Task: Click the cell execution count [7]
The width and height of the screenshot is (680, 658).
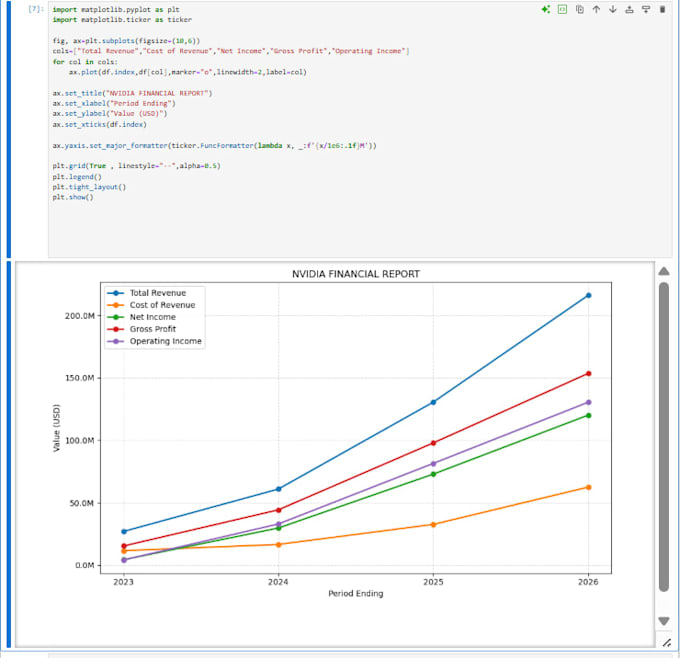Action: (36, 9)
